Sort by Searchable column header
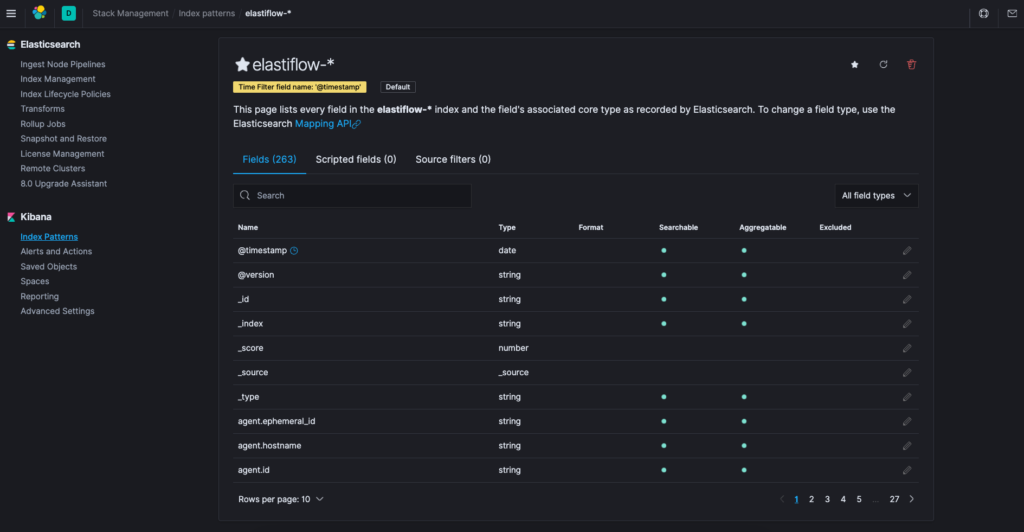1024x532 pixels. (x=679, y=228)
